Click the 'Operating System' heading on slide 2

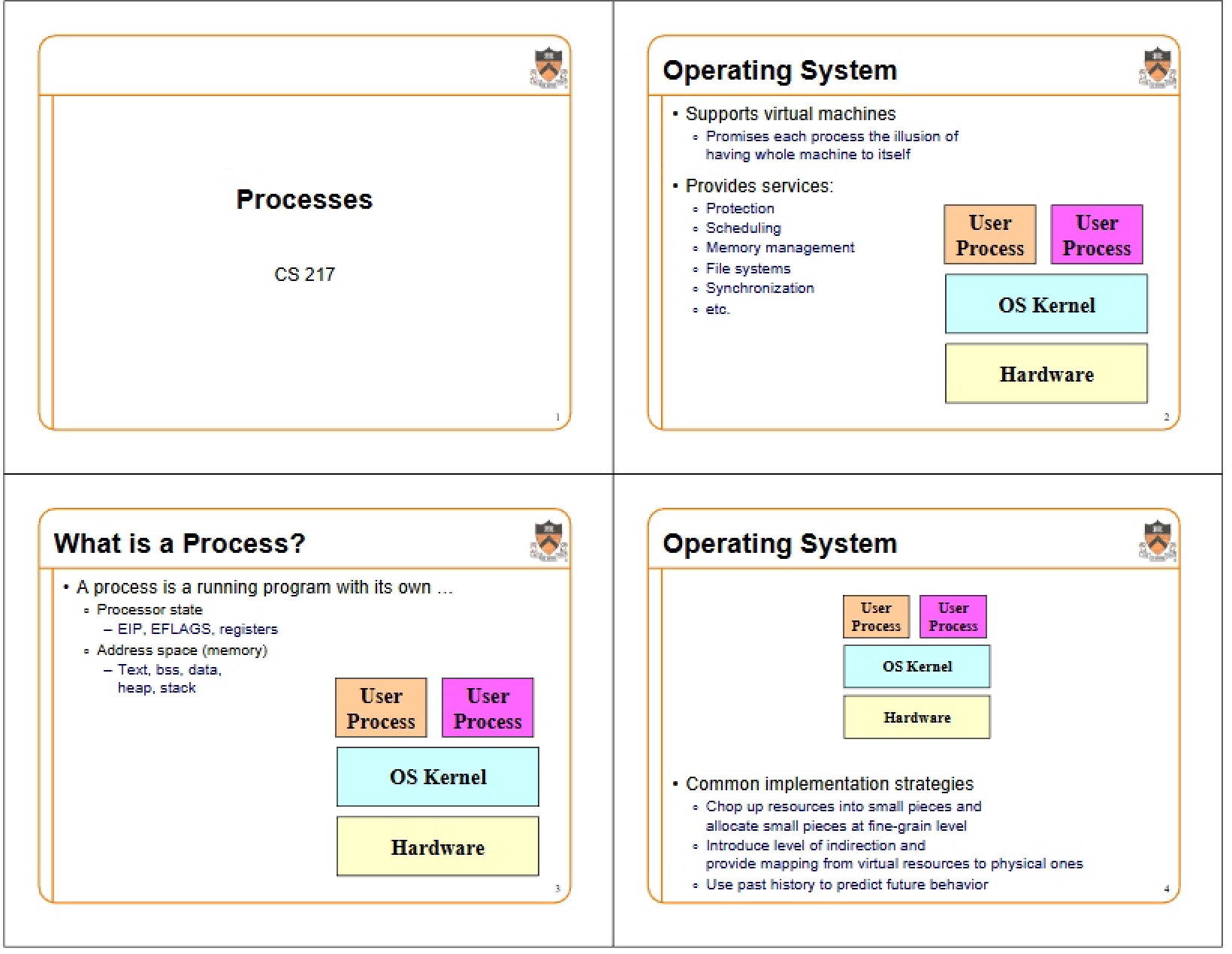tap(780, 71)
